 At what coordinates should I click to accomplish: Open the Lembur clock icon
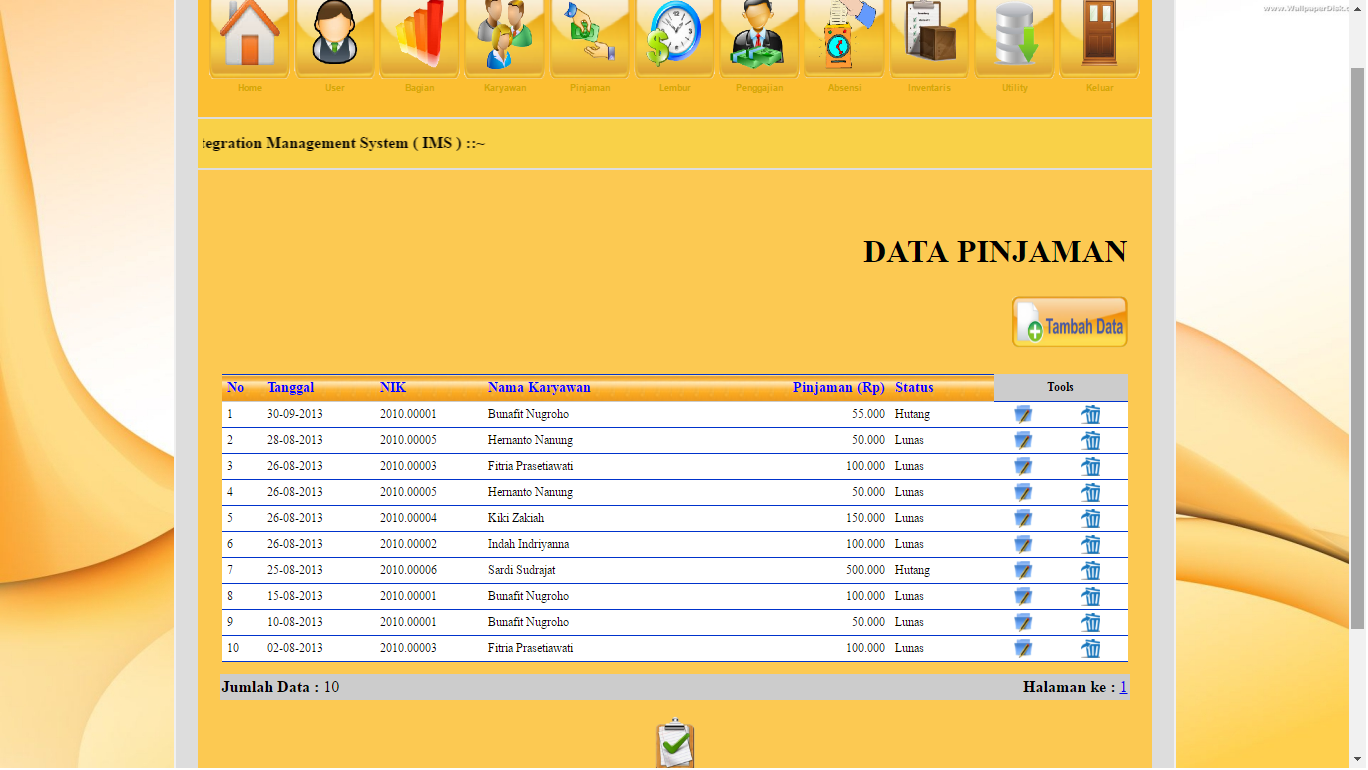click(x=674, y=38)
